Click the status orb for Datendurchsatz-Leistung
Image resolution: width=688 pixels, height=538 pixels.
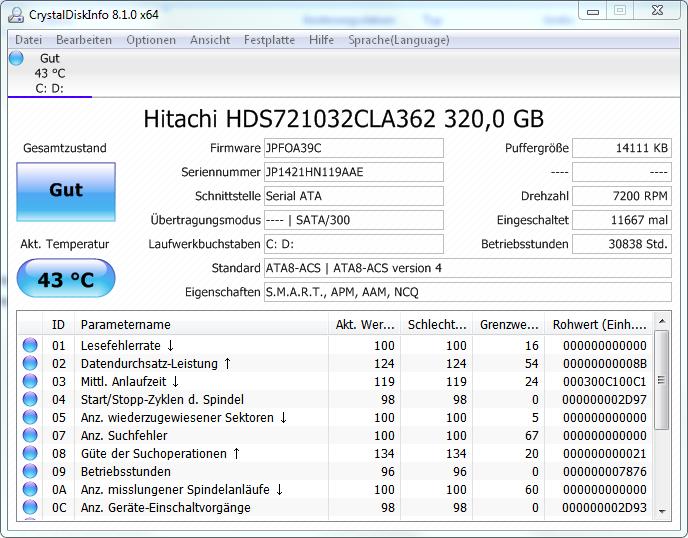(30, 363)
